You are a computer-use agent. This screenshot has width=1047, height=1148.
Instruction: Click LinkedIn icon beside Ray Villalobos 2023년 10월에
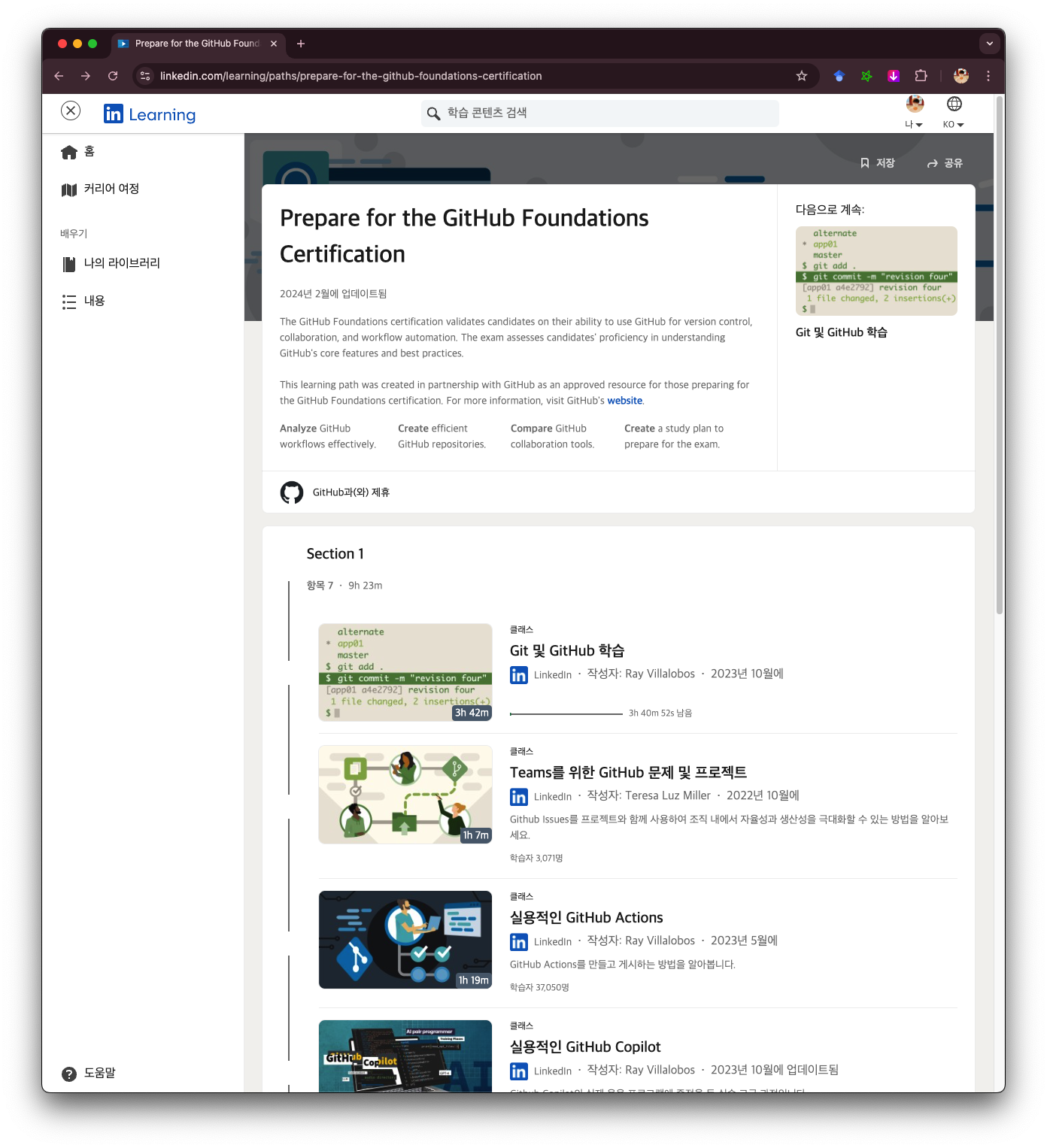[519, 675]
